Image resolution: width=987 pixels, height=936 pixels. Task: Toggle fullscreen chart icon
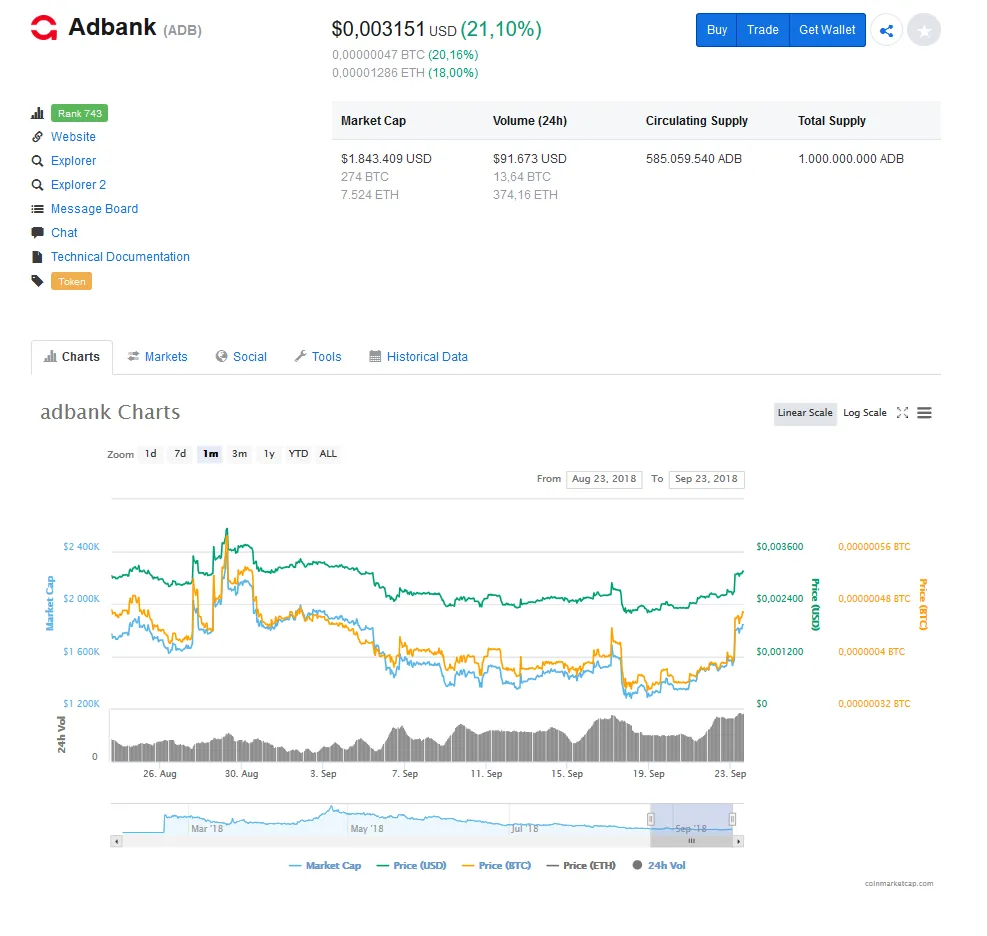pyautogui.click(x=902, y=413)
